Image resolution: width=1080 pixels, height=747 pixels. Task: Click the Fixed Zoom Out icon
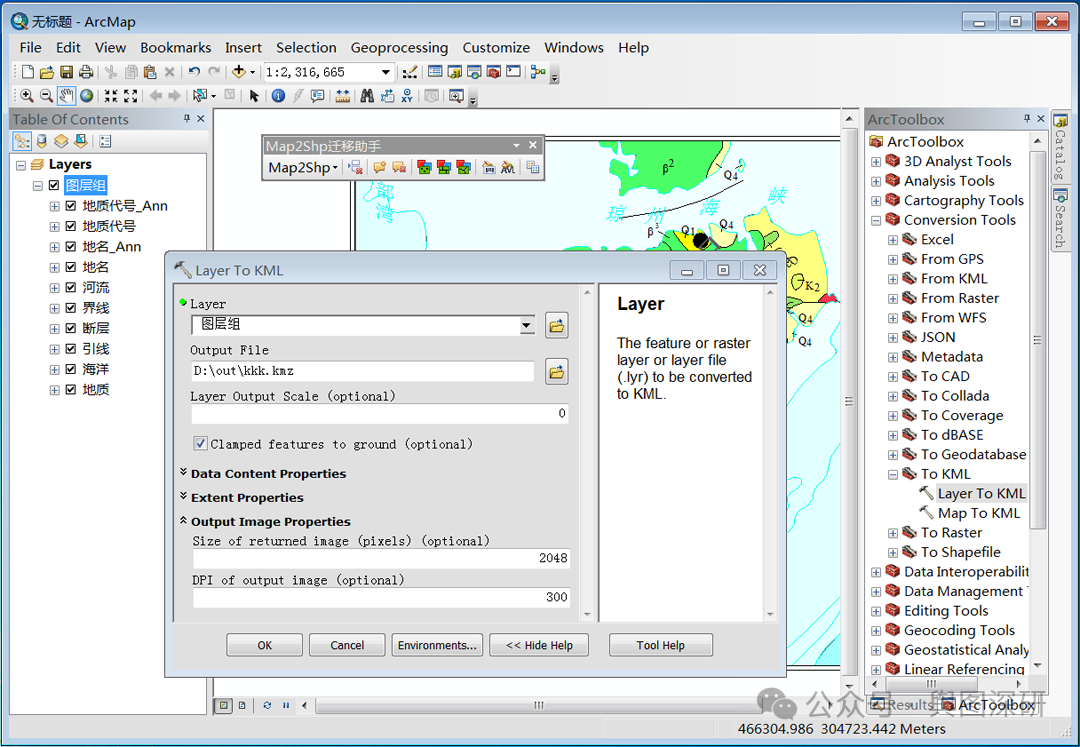pos(131,96)
